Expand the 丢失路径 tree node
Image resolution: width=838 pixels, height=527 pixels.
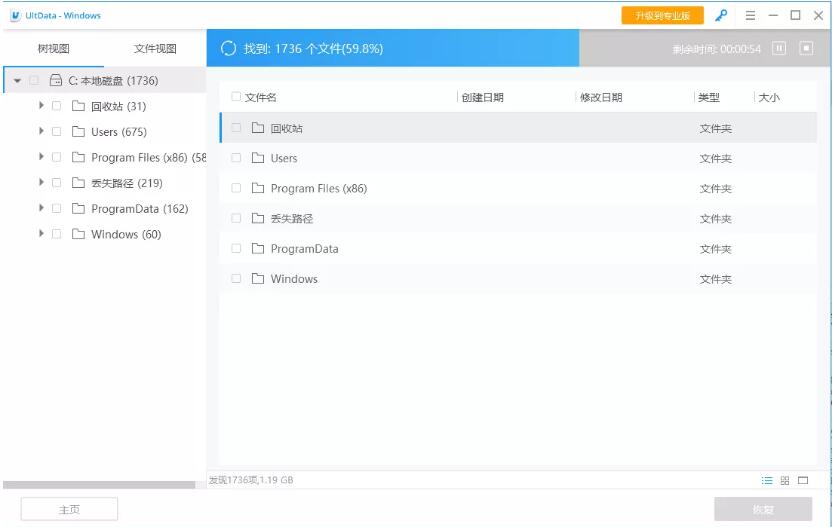pyautogui.click(x=41, y=183)
